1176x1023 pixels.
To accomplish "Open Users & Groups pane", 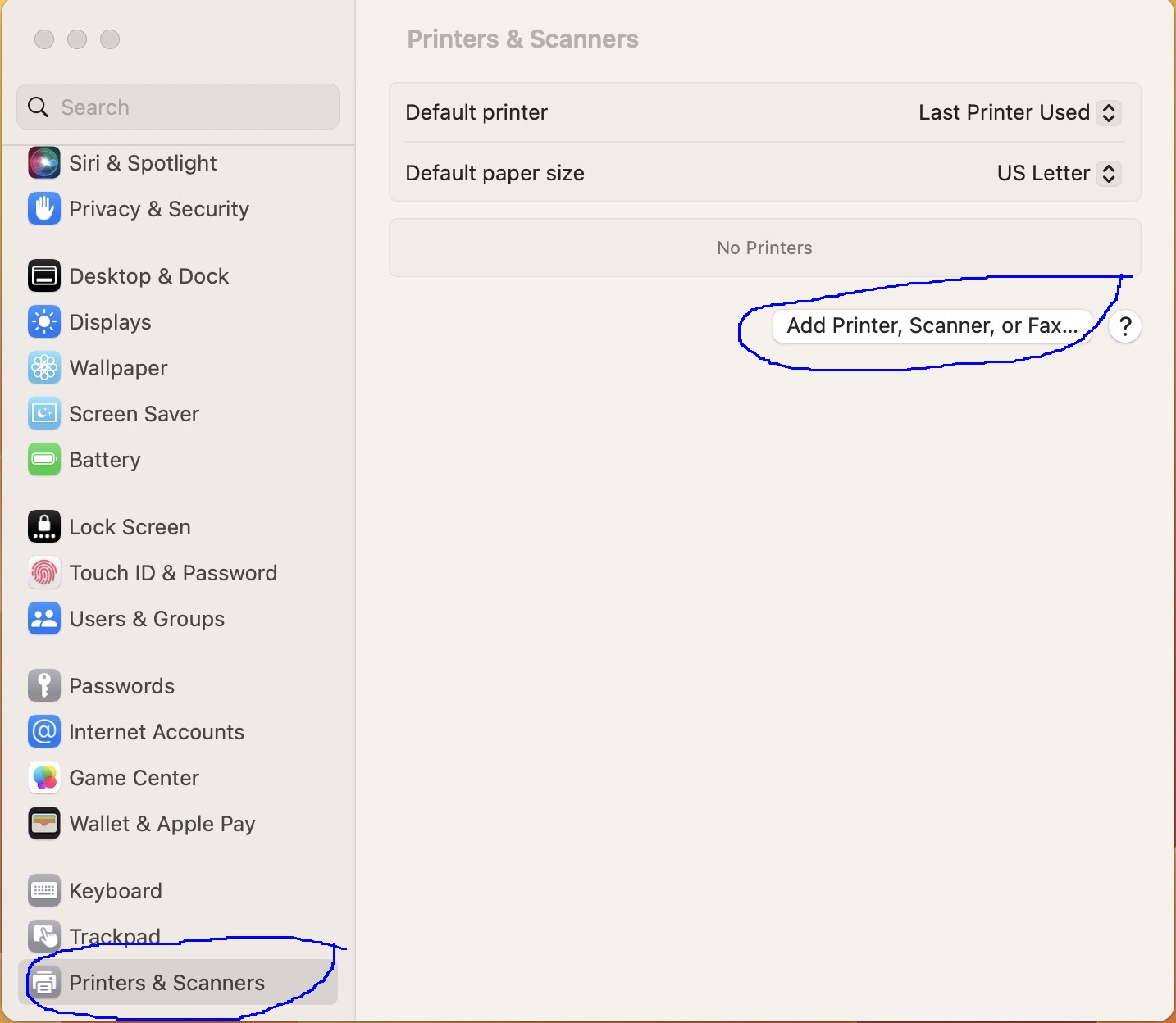I will pos(147,619).
